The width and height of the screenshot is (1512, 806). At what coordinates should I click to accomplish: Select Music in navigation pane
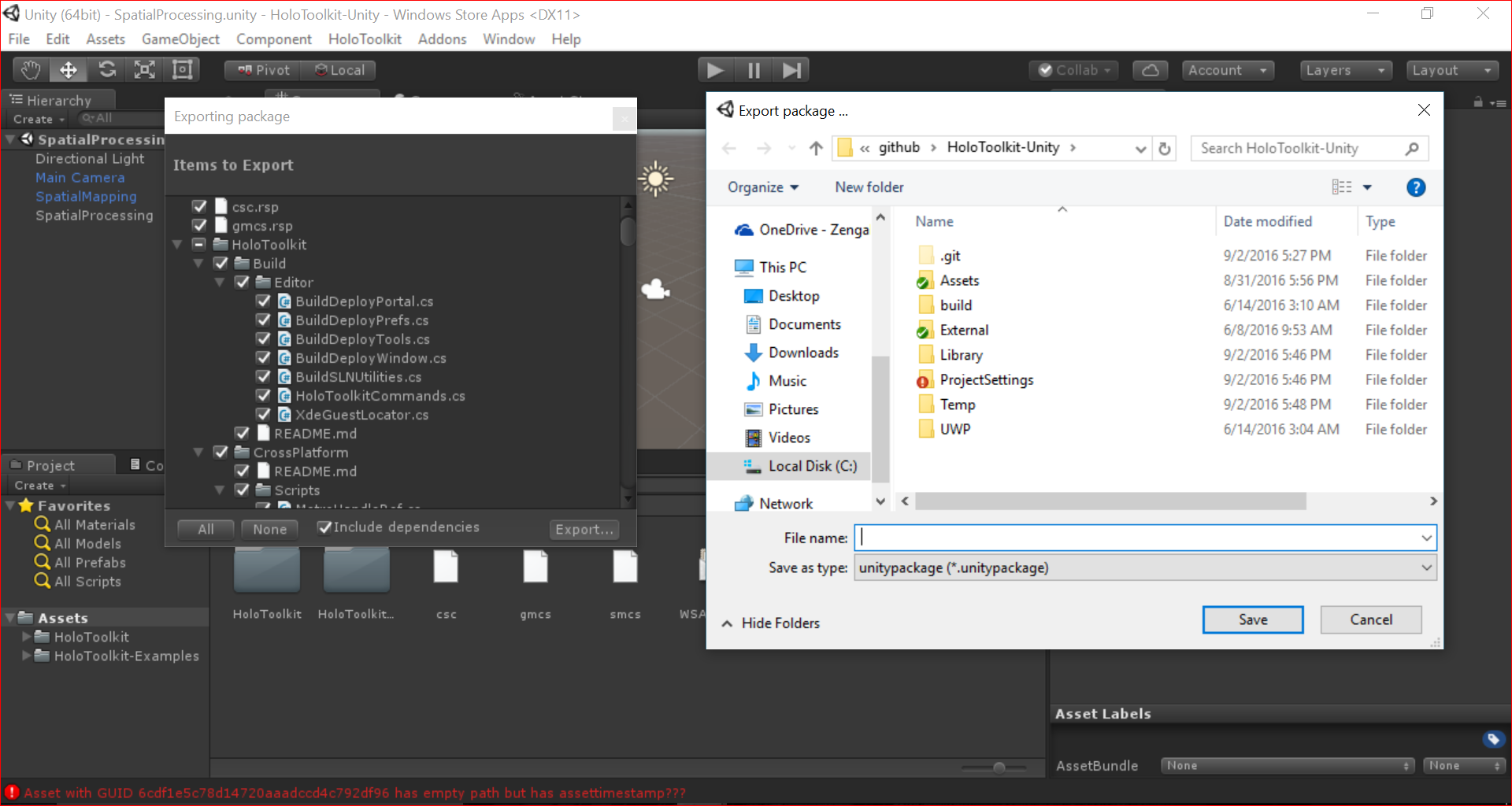pos(776,381)
